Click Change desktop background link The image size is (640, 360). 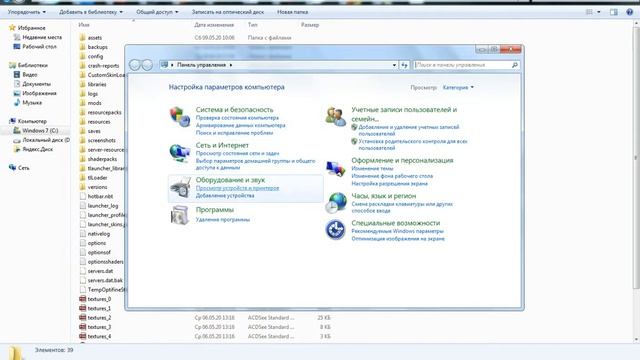point(392,176)
